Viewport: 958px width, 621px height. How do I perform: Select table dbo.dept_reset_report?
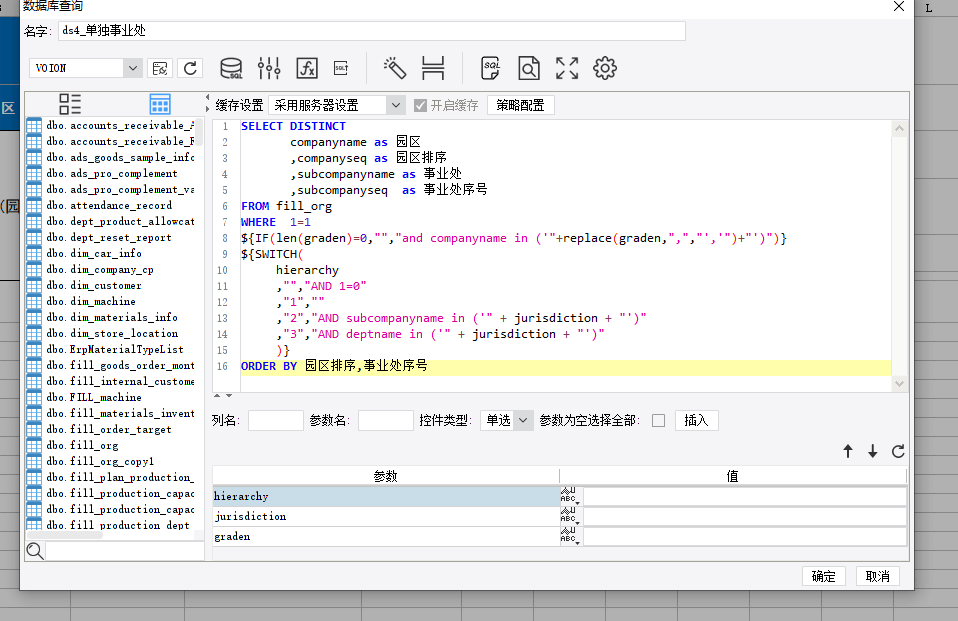pyautogui.click(x=109, y=237)
